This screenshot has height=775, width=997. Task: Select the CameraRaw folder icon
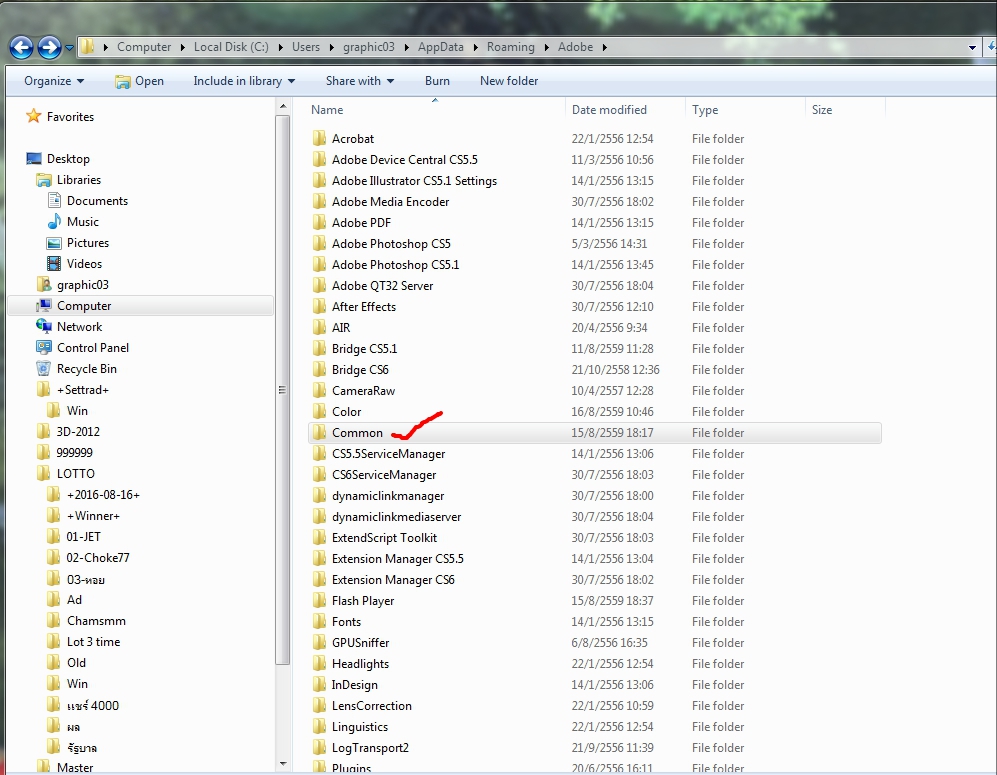tap(319, 390)
